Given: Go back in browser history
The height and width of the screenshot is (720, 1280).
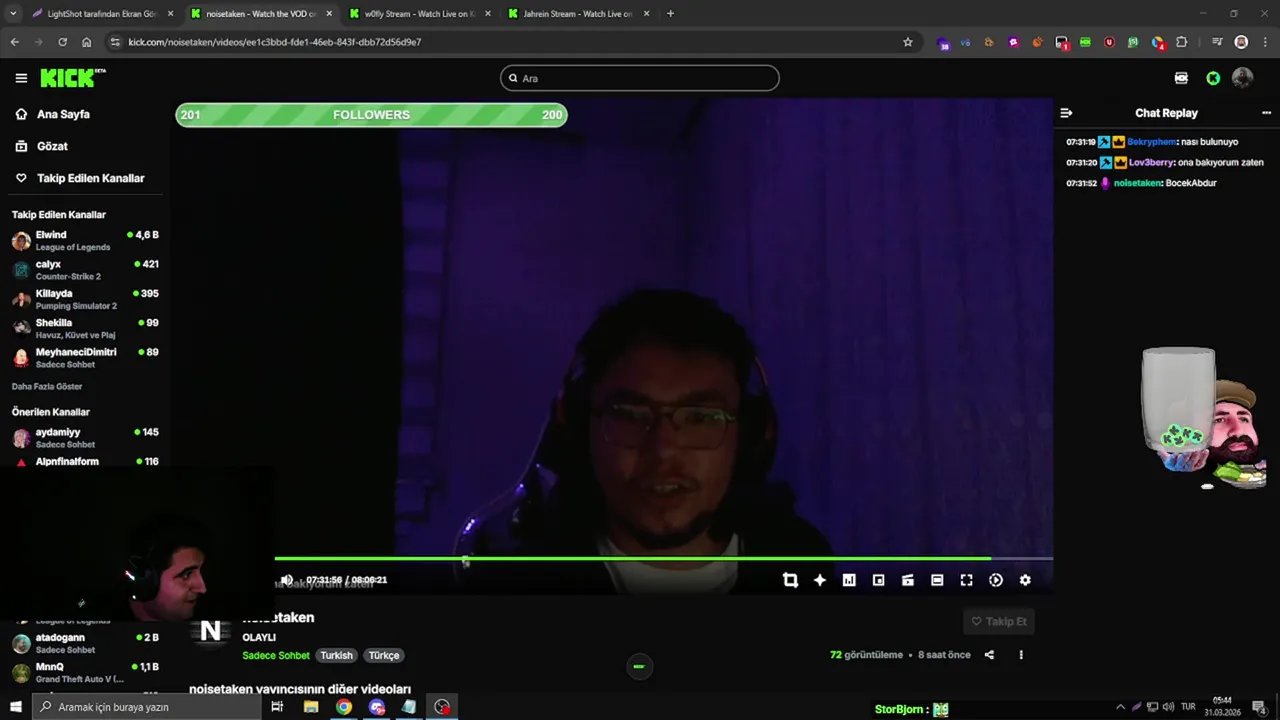Looking at the screenshot, I should click(x=14, y=42).
